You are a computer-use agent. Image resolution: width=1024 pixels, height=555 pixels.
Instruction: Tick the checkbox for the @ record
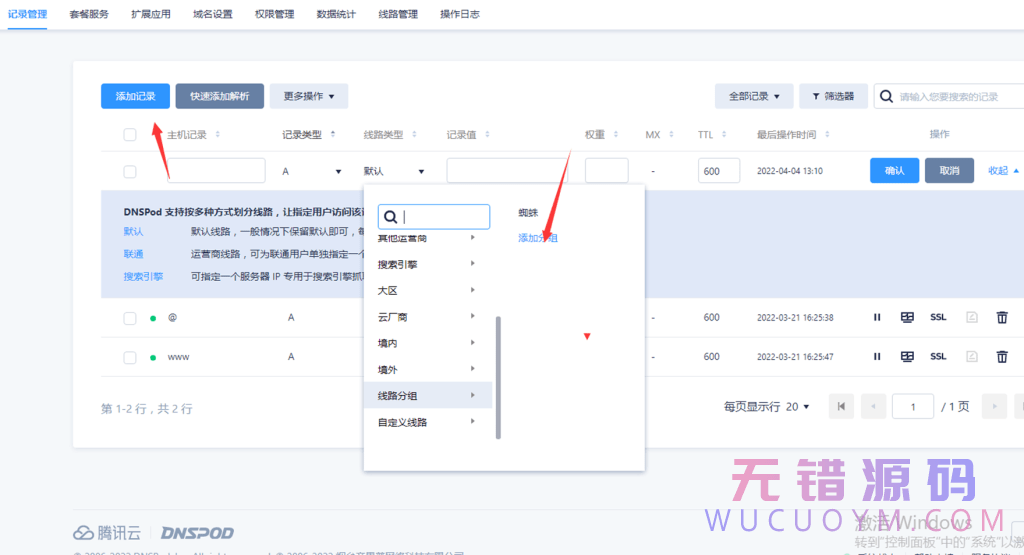pos(130,318)
